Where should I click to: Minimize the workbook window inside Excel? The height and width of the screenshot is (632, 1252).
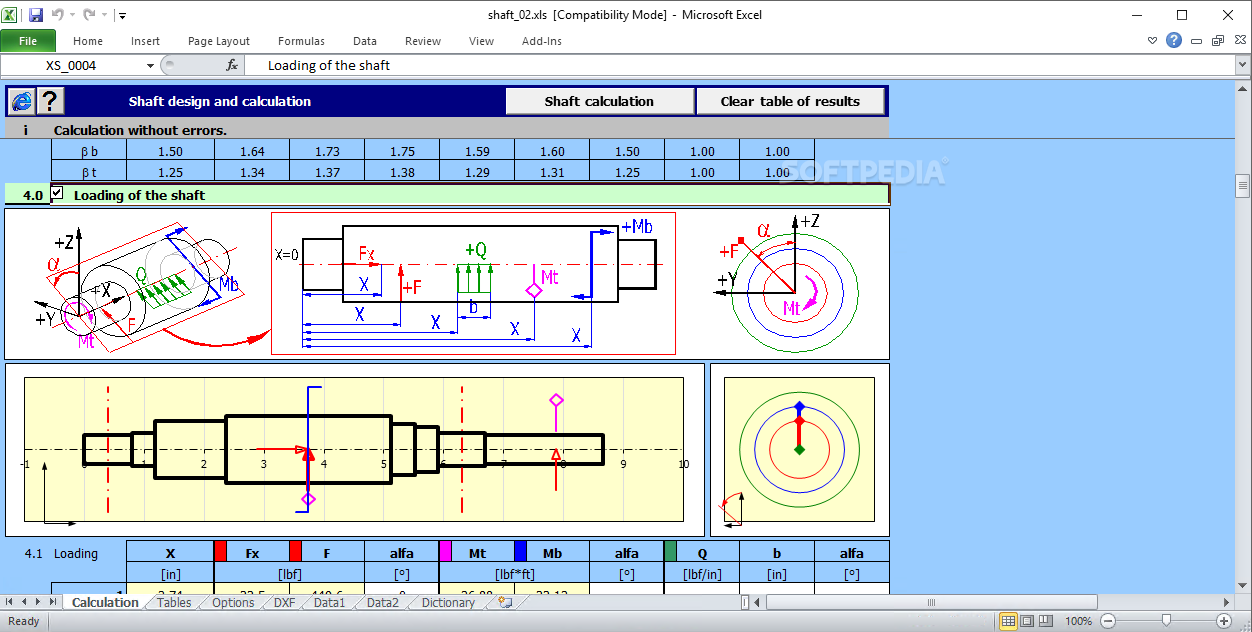point(1197,41)
